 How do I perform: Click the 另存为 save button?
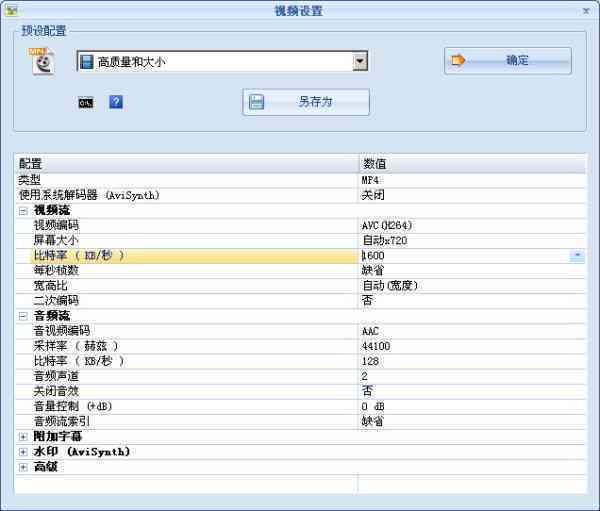coord(306,102)
